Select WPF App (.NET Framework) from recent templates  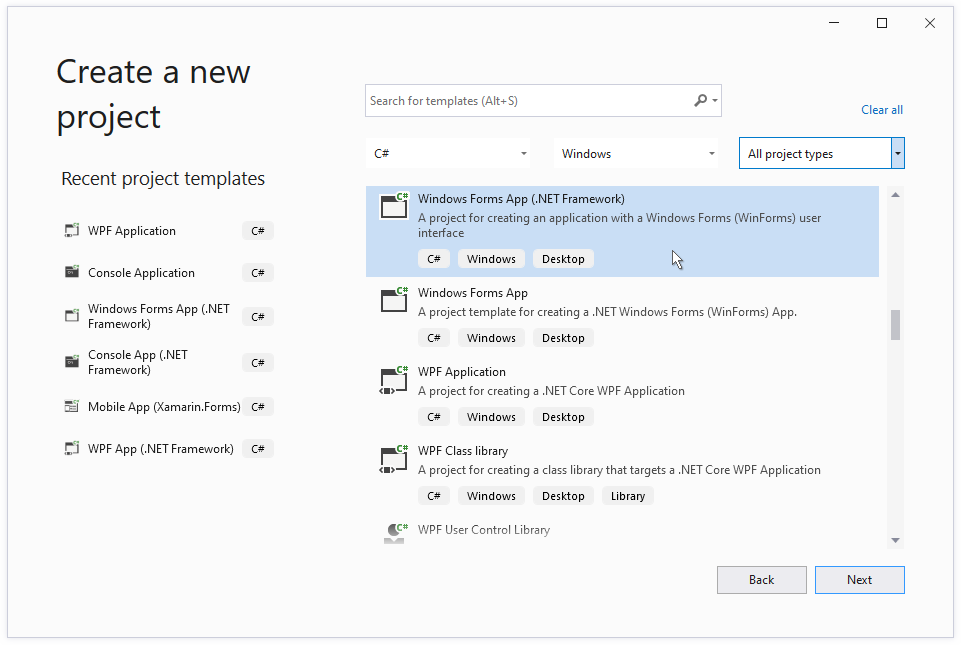(x=160, y=449)
